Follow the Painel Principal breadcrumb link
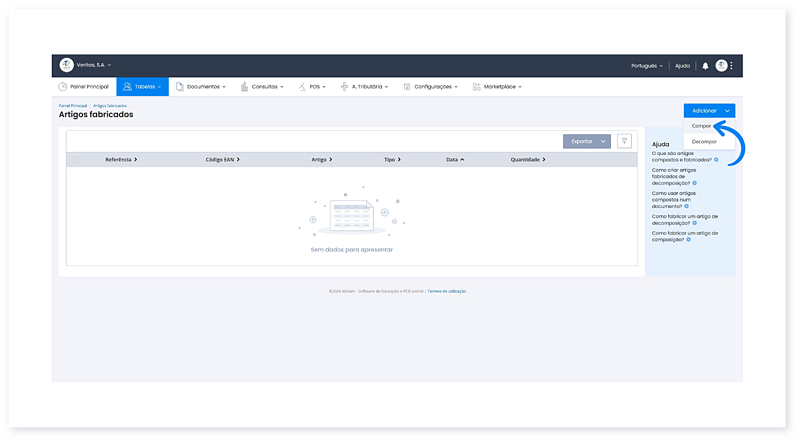The width and height of the screenshot is (800, 442). (72, 106)
